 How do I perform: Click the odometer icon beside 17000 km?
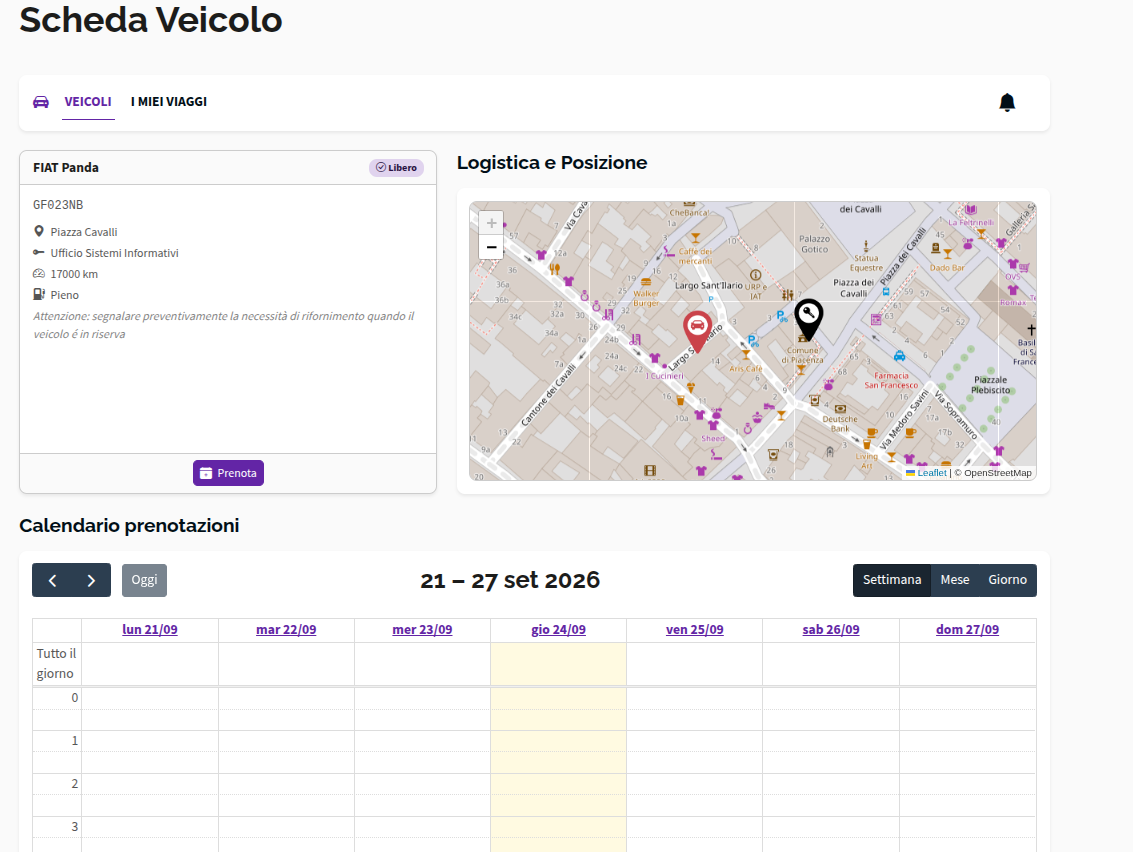[x=39, y=273]
